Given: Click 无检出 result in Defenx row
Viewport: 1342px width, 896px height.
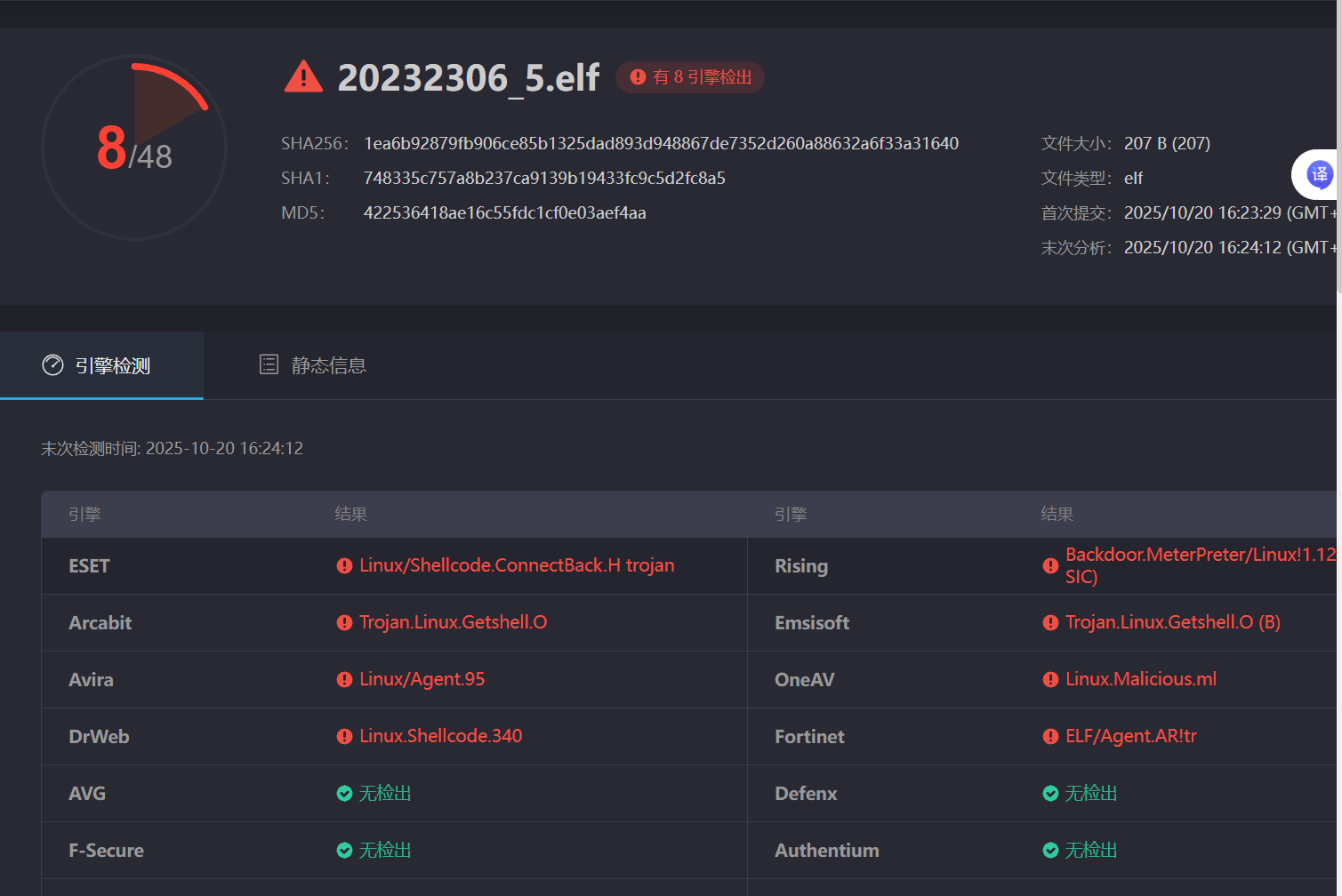Looking at the screenshot, I should pos(1091,794).
